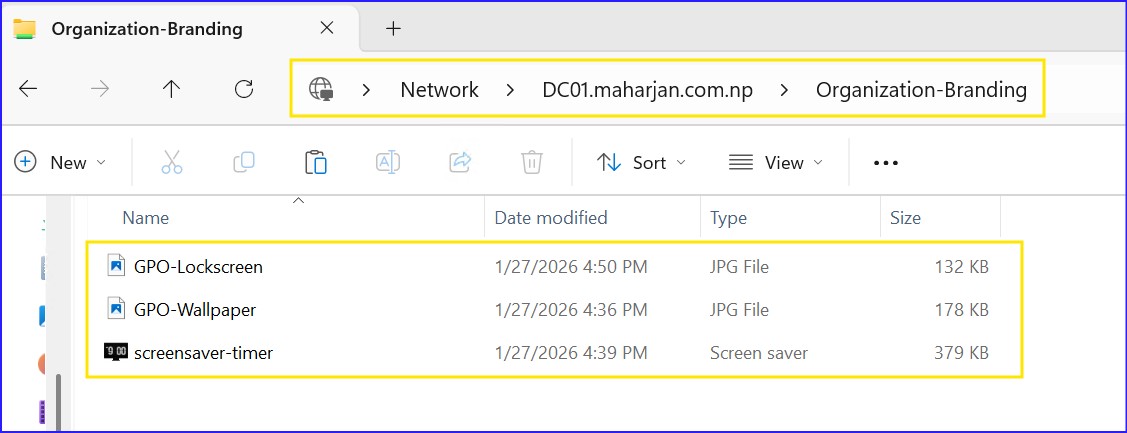
Task: Expand the Sort options menu
Action: [641, 163]
